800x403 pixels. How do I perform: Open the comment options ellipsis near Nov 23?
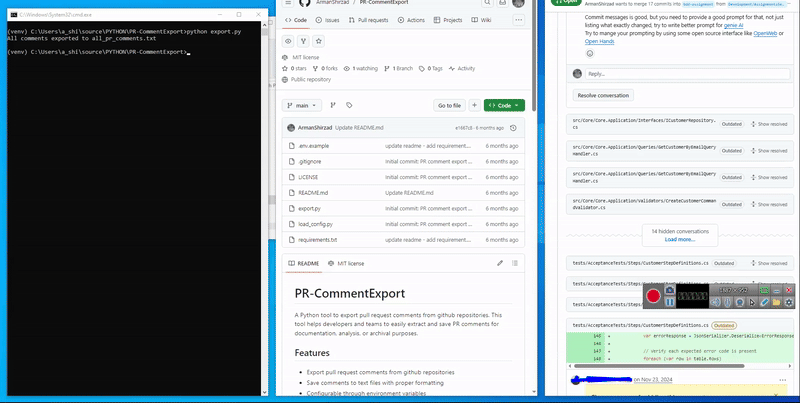coord(783,380)
